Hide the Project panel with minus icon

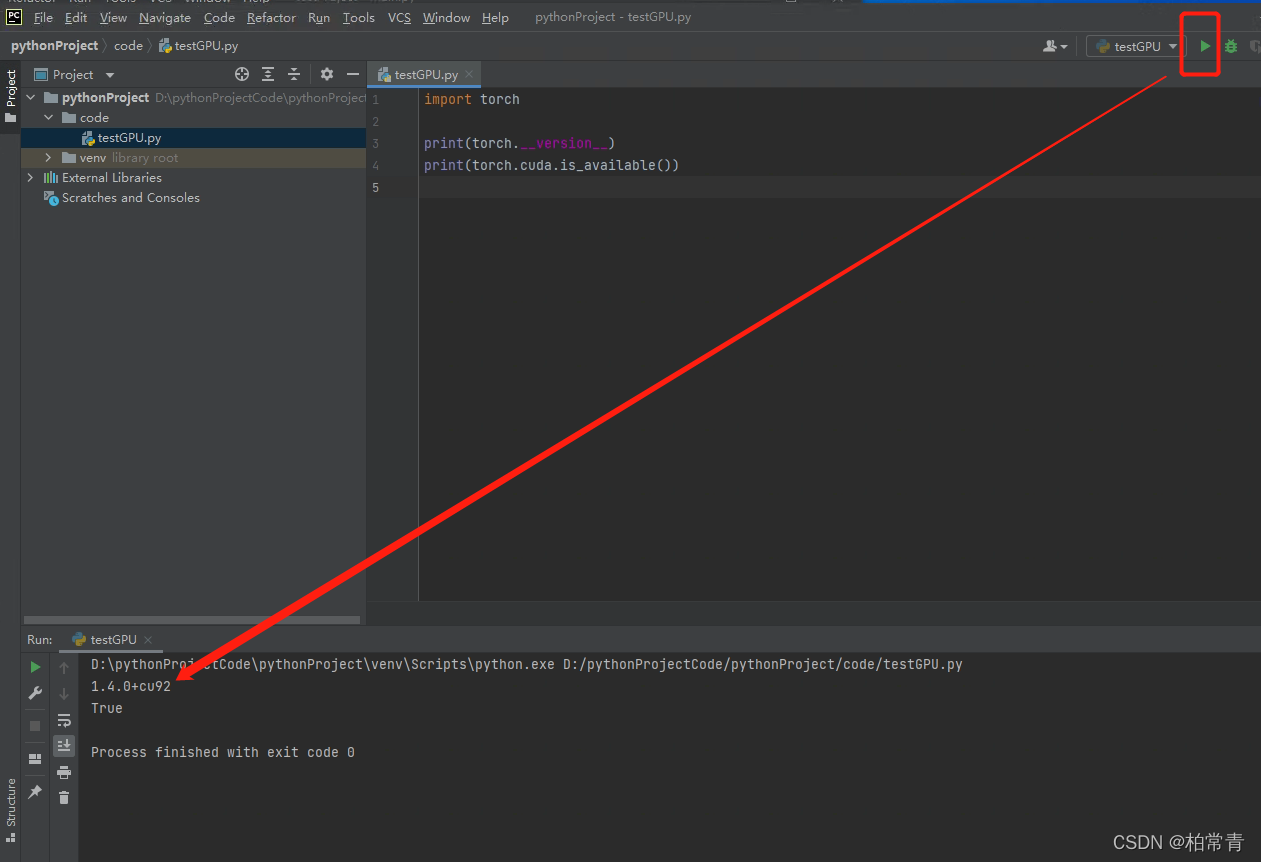(352, 74)
